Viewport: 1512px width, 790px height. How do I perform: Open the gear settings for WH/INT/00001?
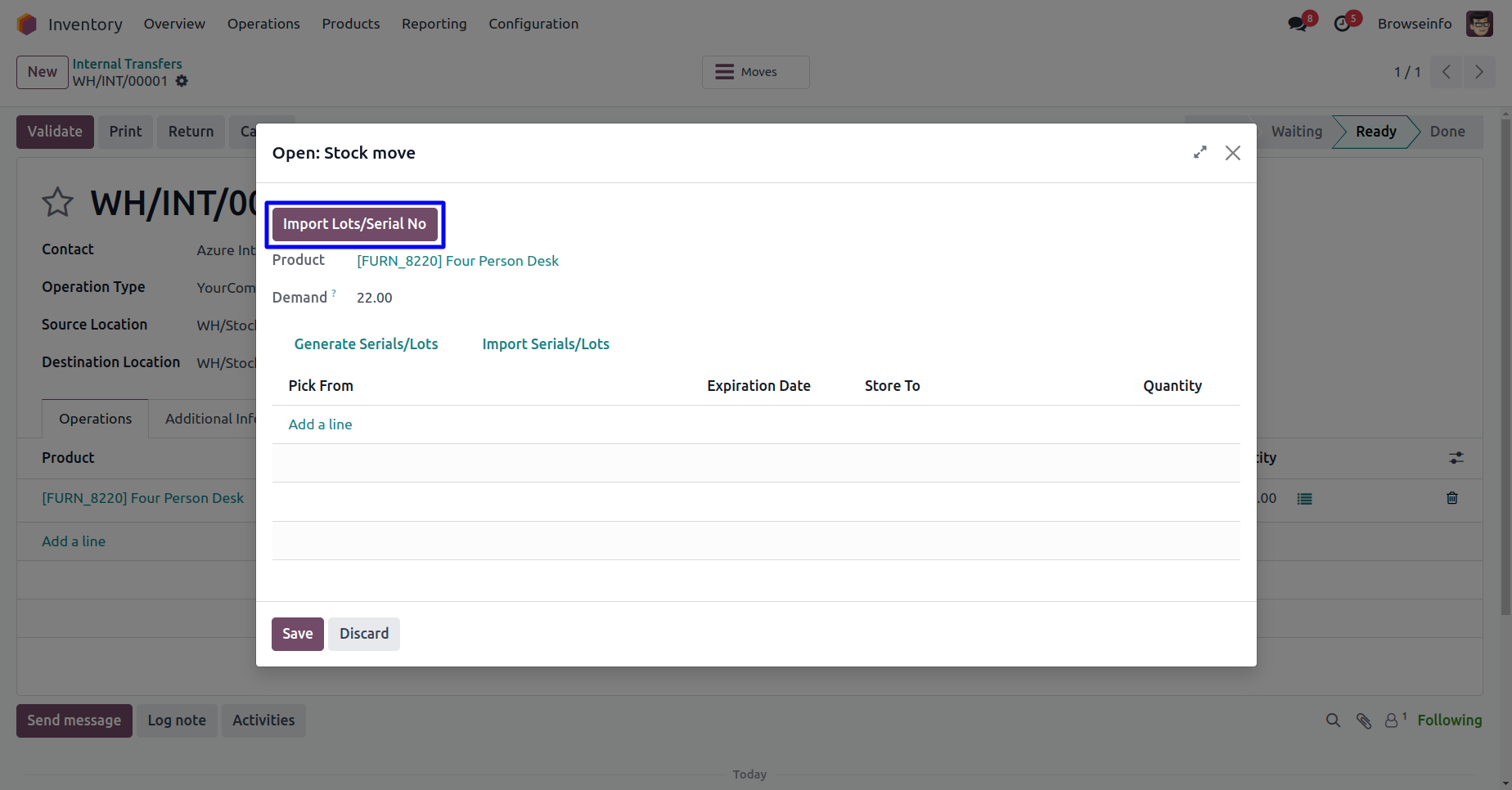pyautogui.click(x=182, y=81)
